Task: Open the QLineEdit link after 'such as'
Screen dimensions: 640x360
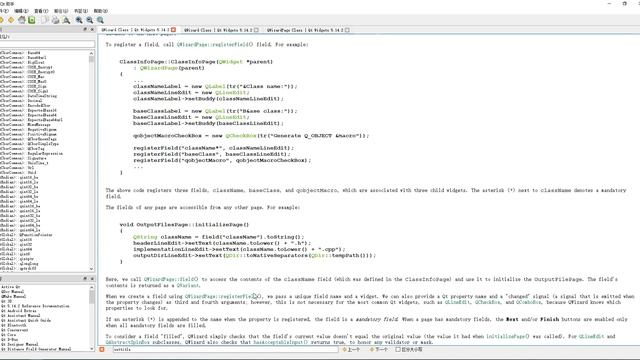Action: coord(457,302)
